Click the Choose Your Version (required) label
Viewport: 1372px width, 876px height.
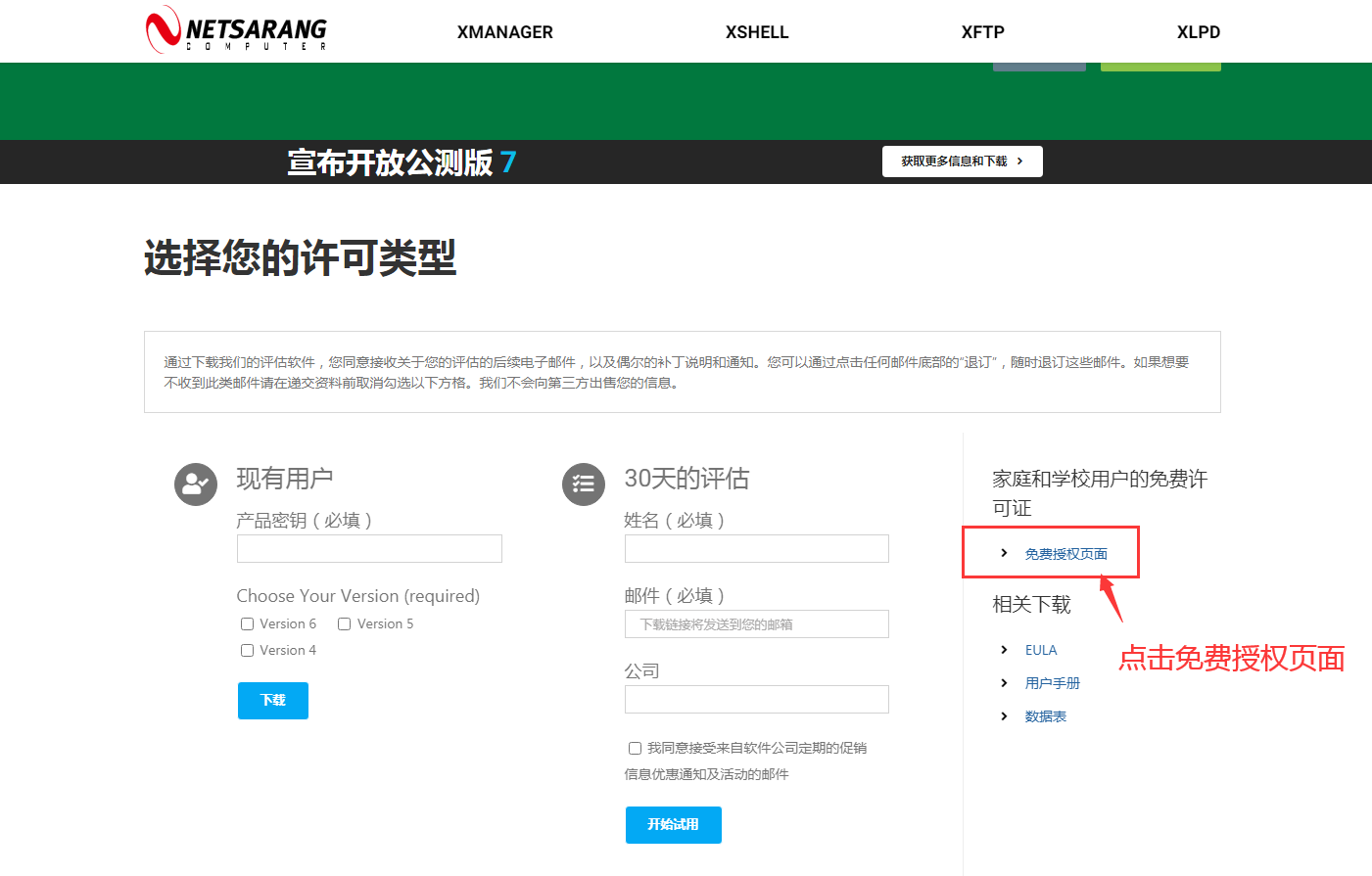click(x=358, y=596)
